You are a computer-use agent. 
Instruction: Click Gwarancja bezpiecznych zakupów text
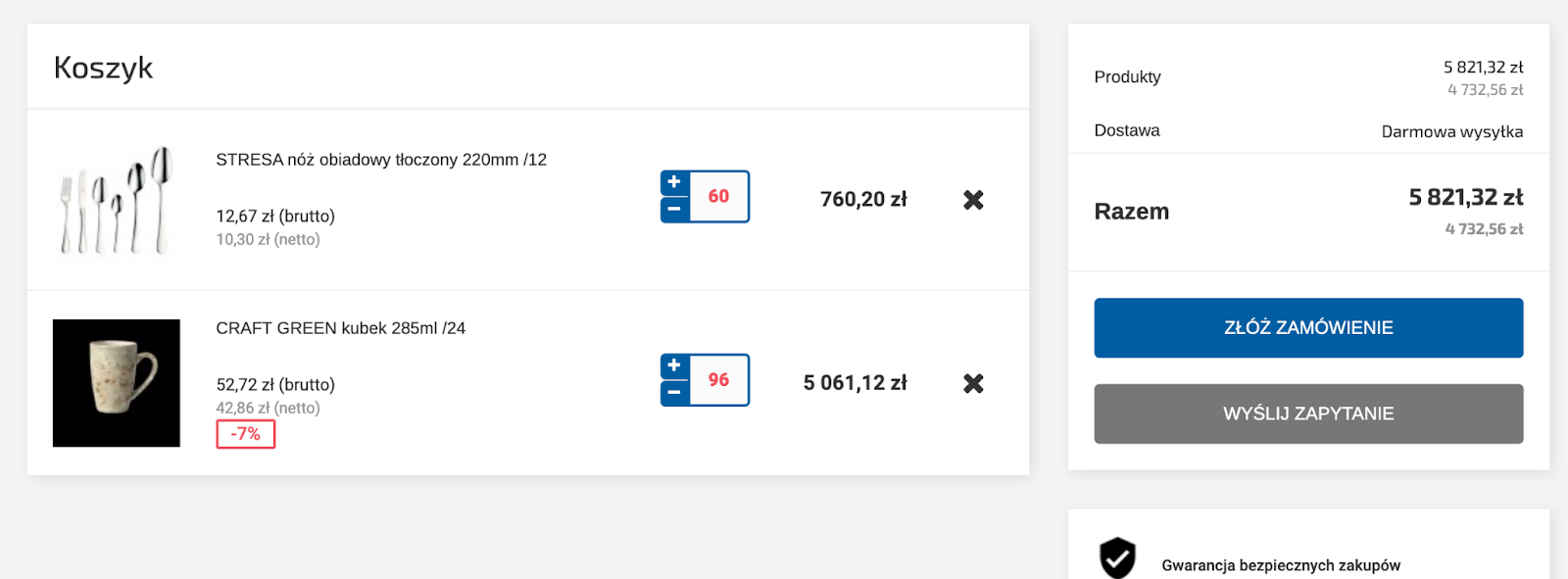point(1281,565)
